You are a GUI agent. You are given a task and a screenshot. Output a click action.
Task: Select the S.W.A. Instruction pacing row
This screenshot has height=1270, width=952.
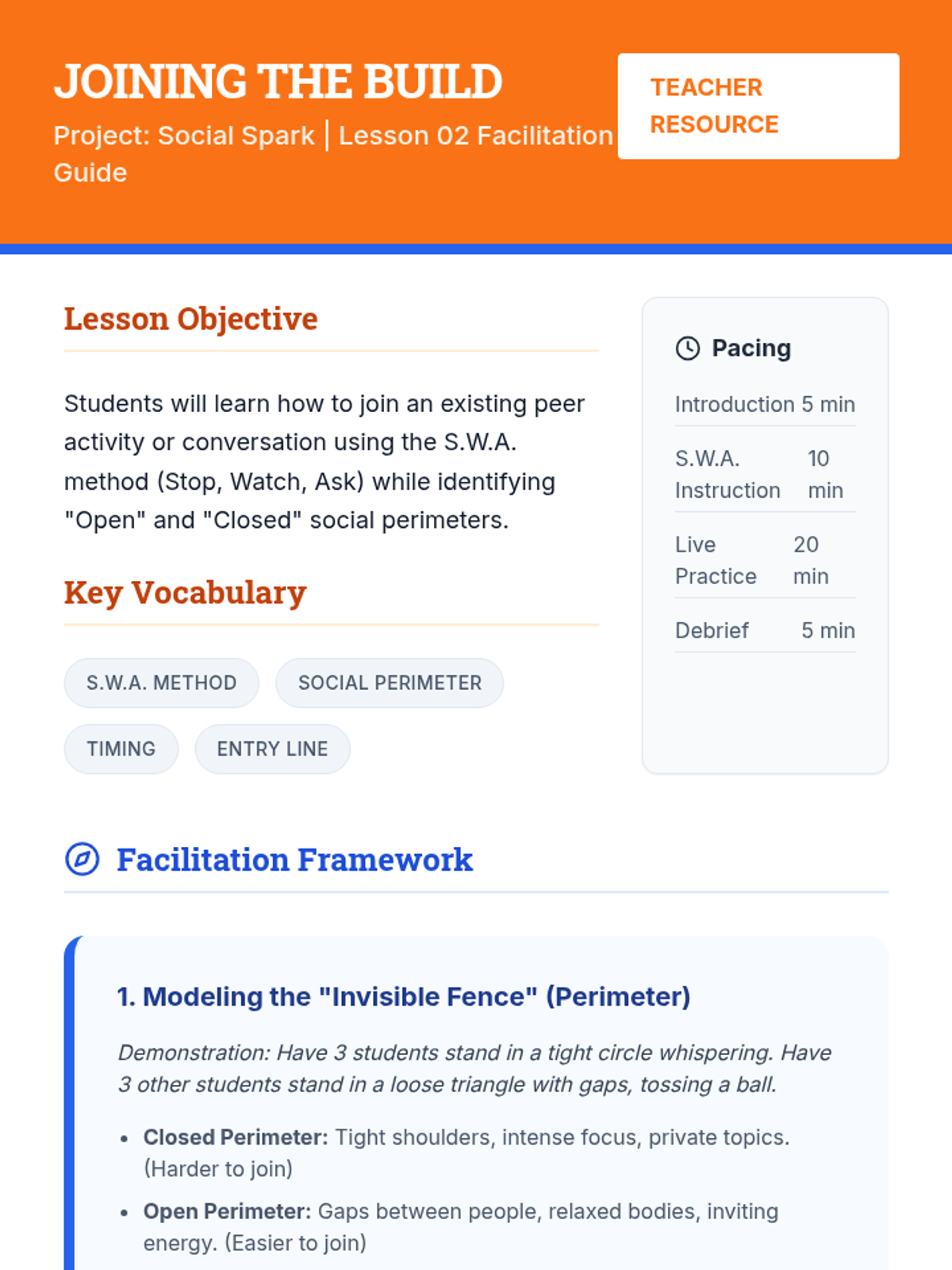coord(765,475)
